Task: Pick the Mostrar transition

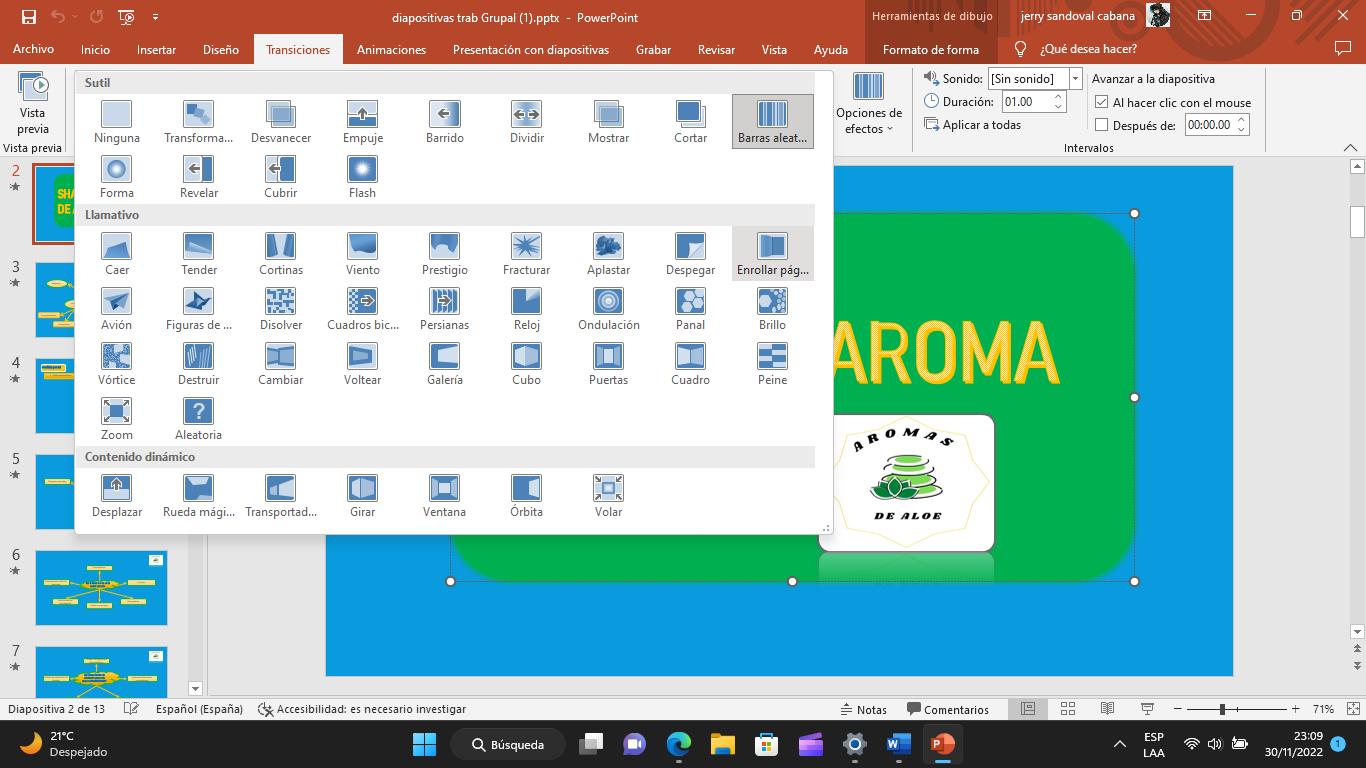Action: 609,122
